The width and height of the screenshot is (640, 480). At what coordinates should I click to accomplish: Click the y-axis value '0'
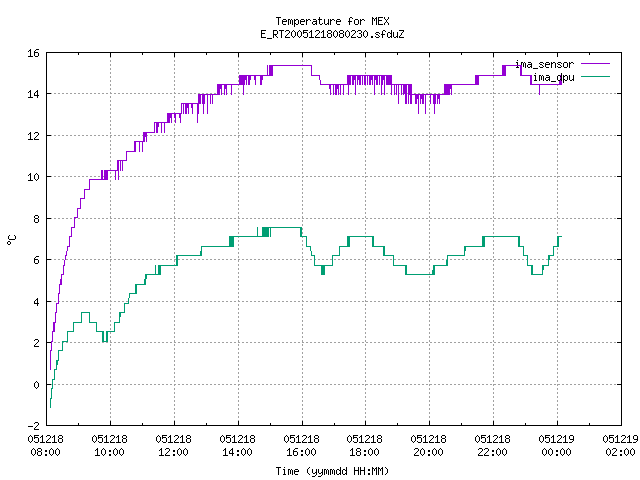[x=36, y=384]
